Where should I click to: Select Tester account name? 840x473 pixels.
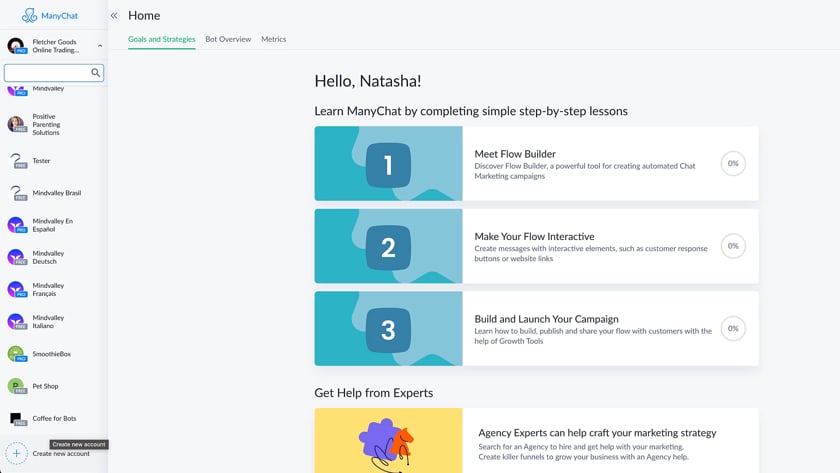tap(41, 161)
